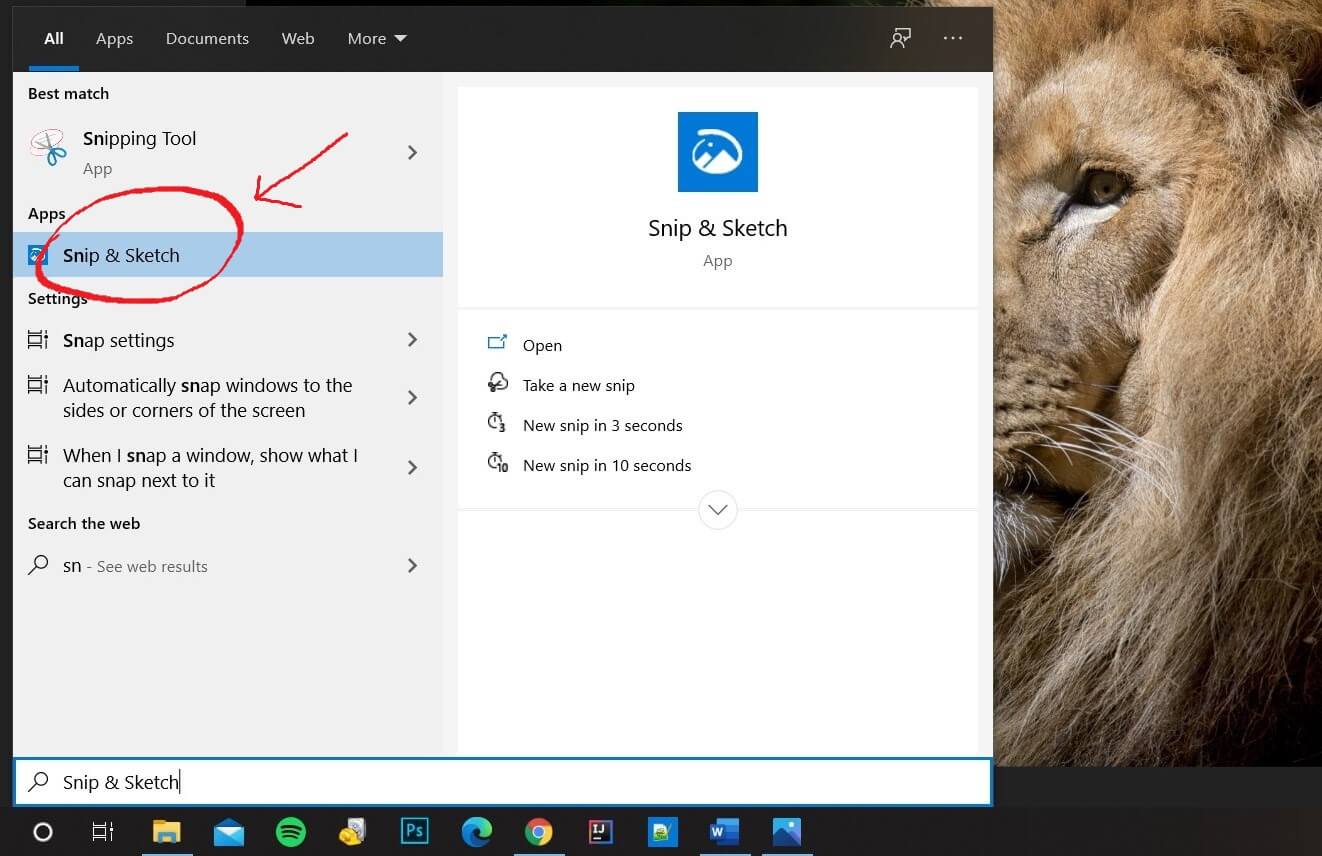This screenshot has height=856, width=1322.
Task: Click the large Snip & Sketch tile icon
Action: point(717,152)
